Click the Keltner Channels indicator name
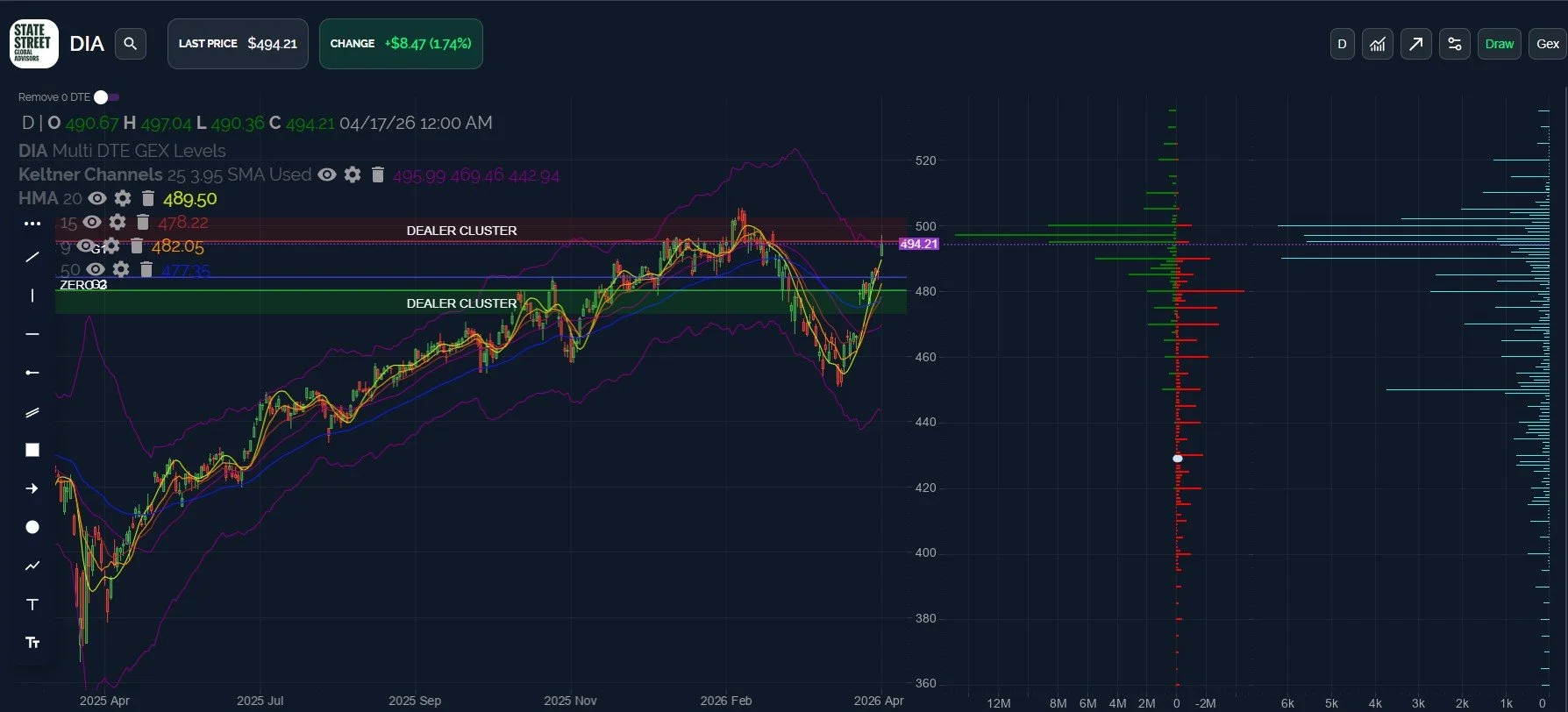 click(90, 174)
